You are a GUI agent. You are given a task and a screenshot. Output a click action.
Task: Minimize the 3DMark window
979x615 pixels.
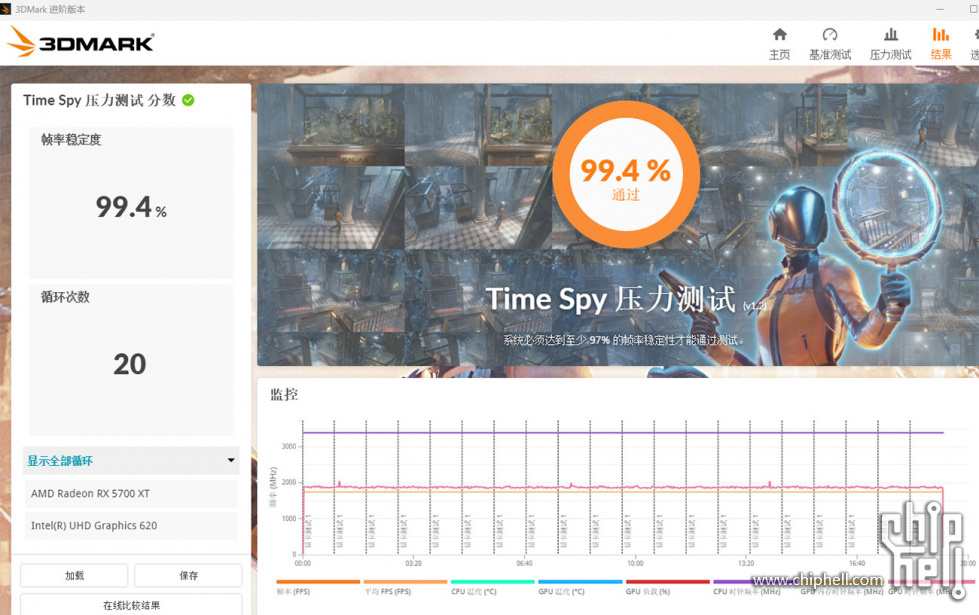tap(941, 9)
